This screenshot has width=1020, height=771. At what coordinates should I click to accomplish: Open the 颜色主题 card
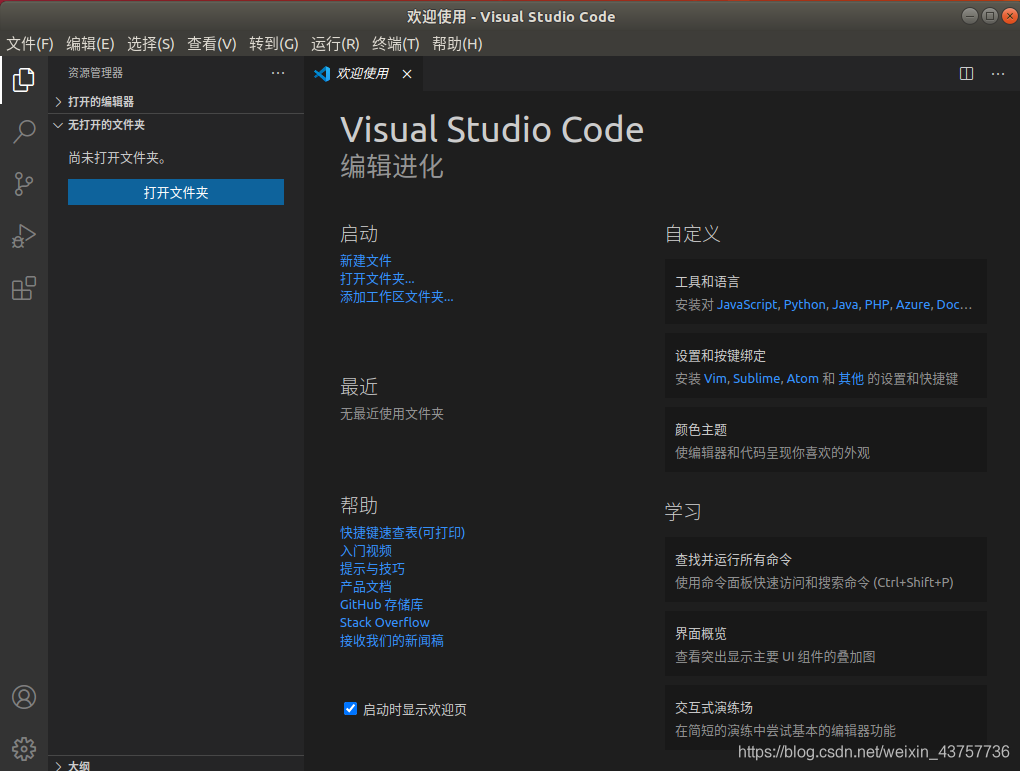click(x=825, y=440)
